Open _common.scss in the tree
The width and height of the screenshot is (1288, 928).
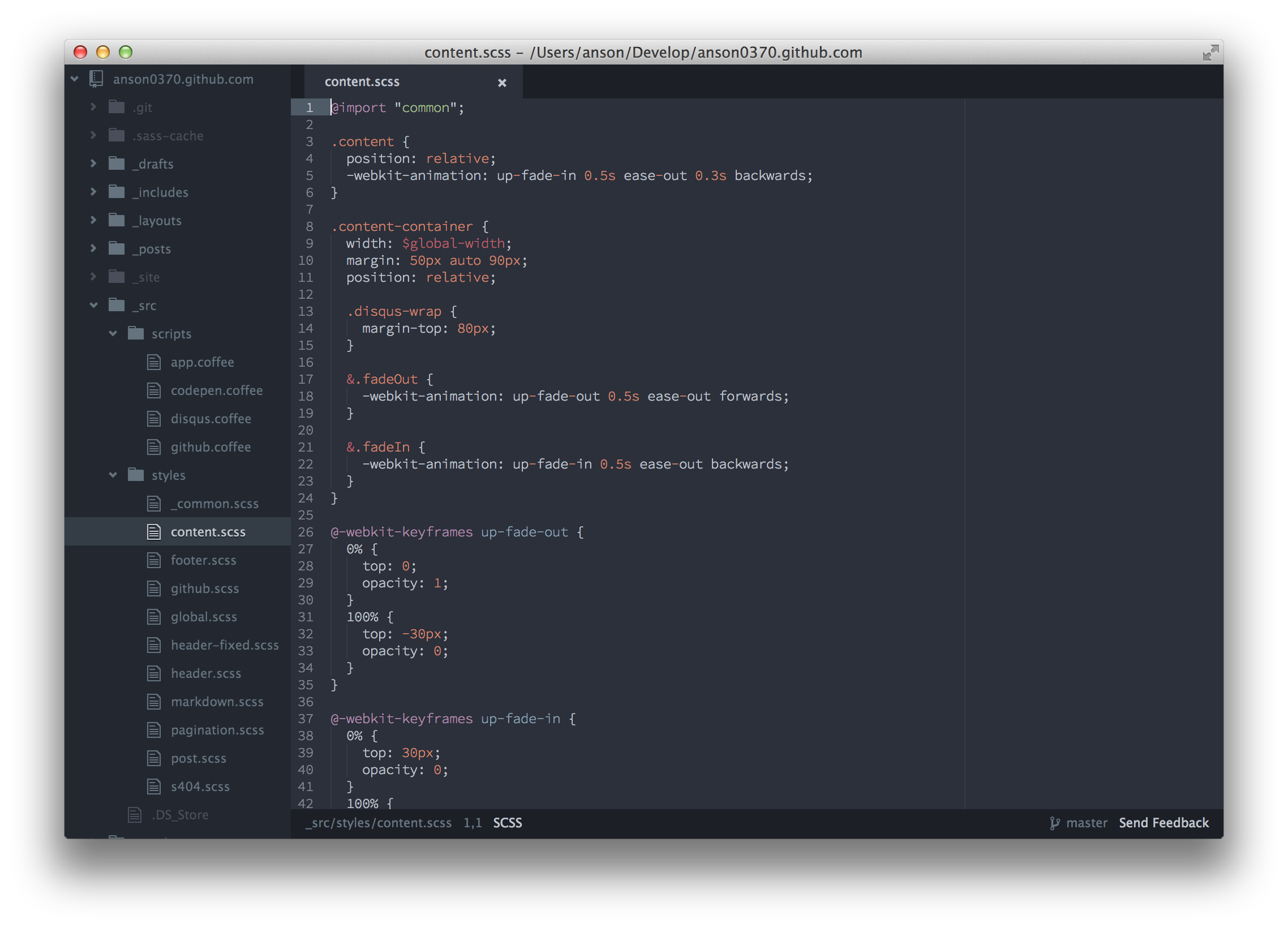[214, 504]
